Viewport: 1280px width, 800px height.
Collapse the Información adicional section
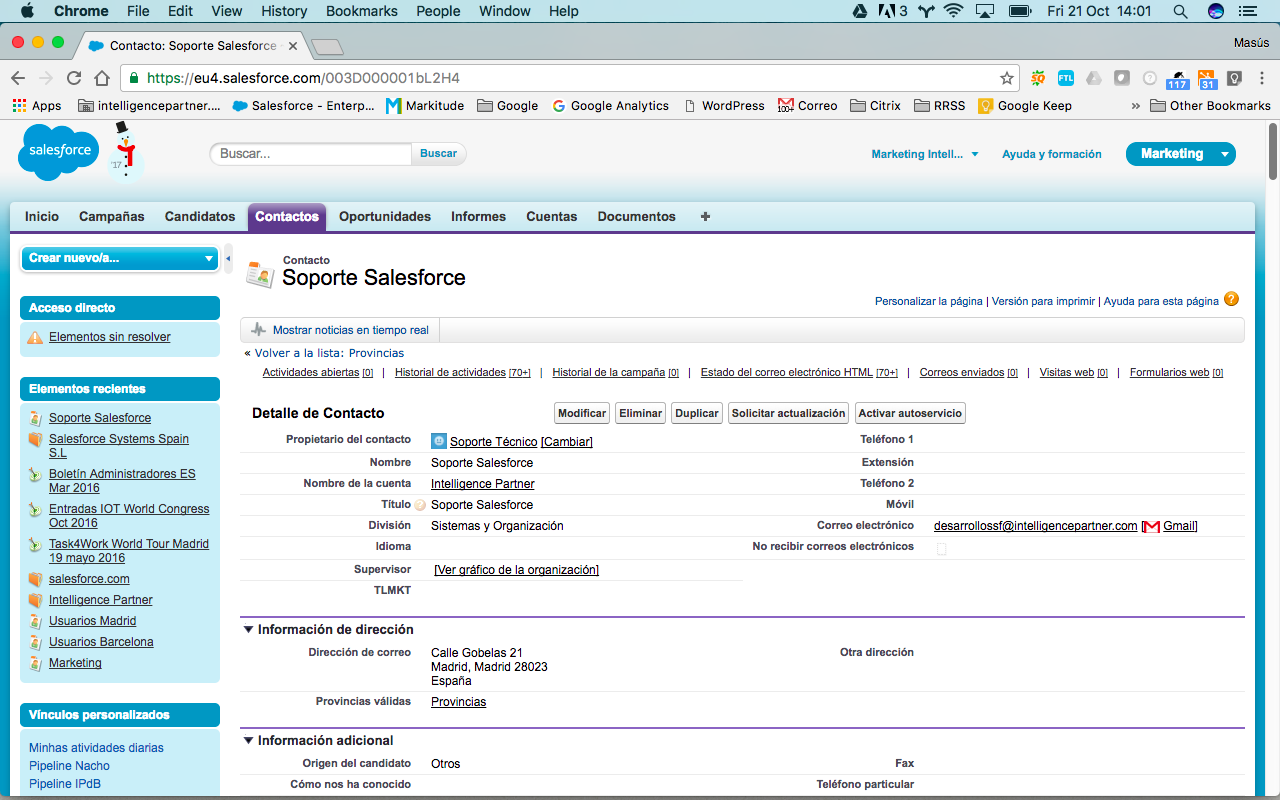248,740
